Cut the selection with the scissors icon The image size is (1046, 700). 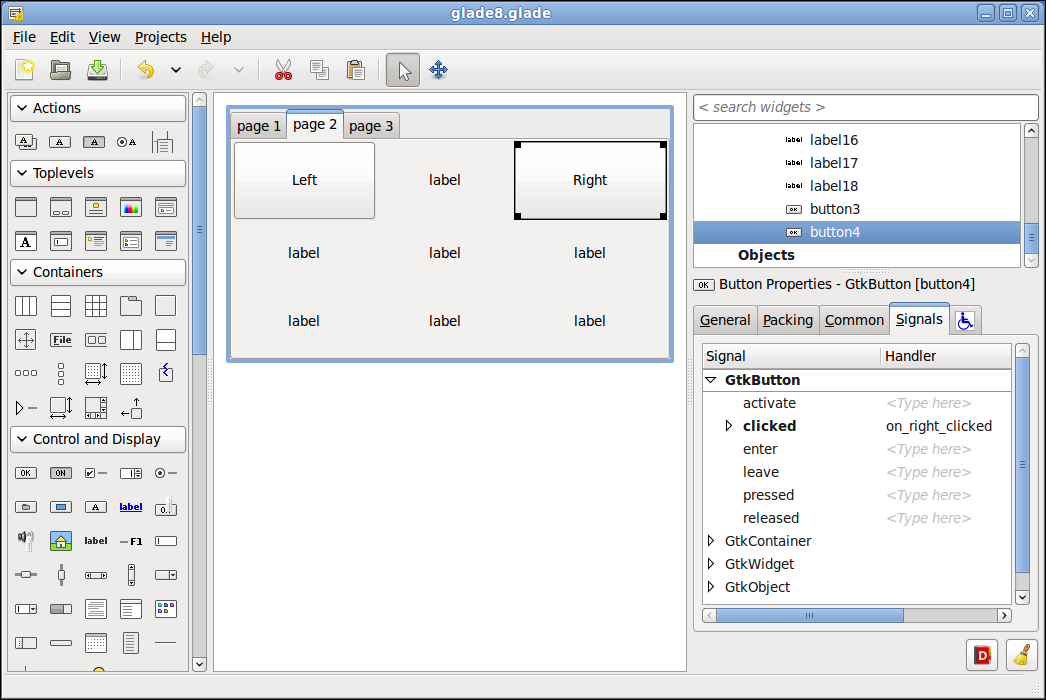pyautogui.click(x=284, y=69)
